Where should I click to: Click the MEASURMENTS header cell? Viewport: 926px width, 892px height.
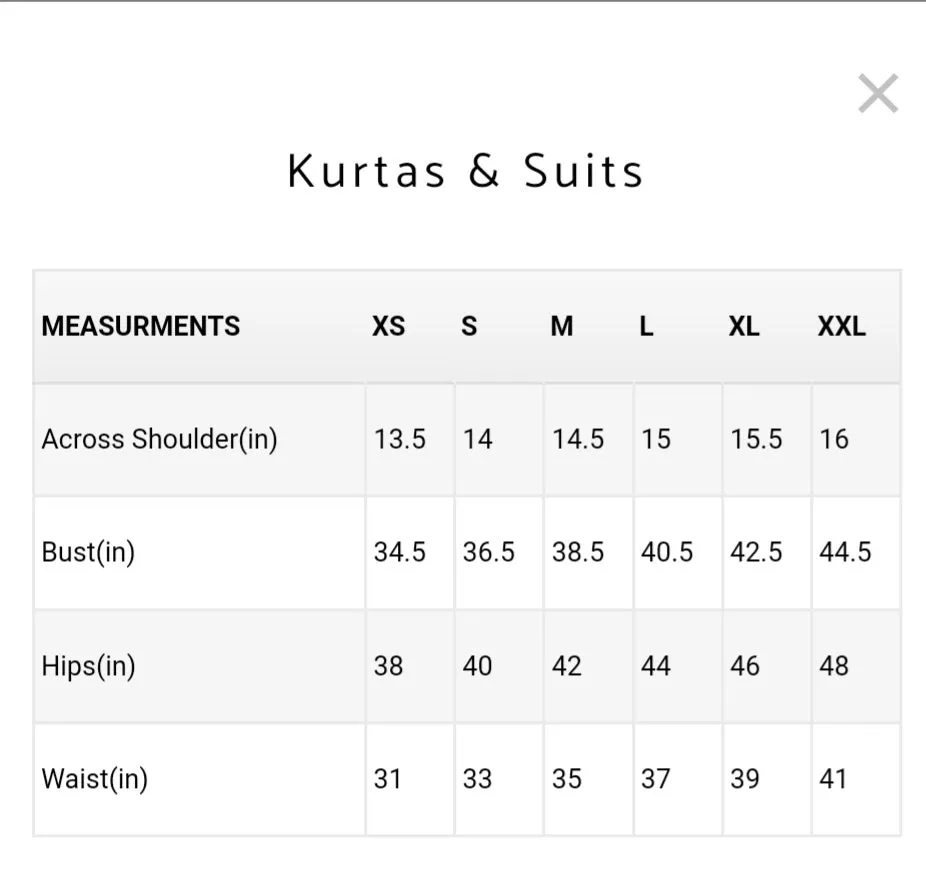click(x=141, y=326)
